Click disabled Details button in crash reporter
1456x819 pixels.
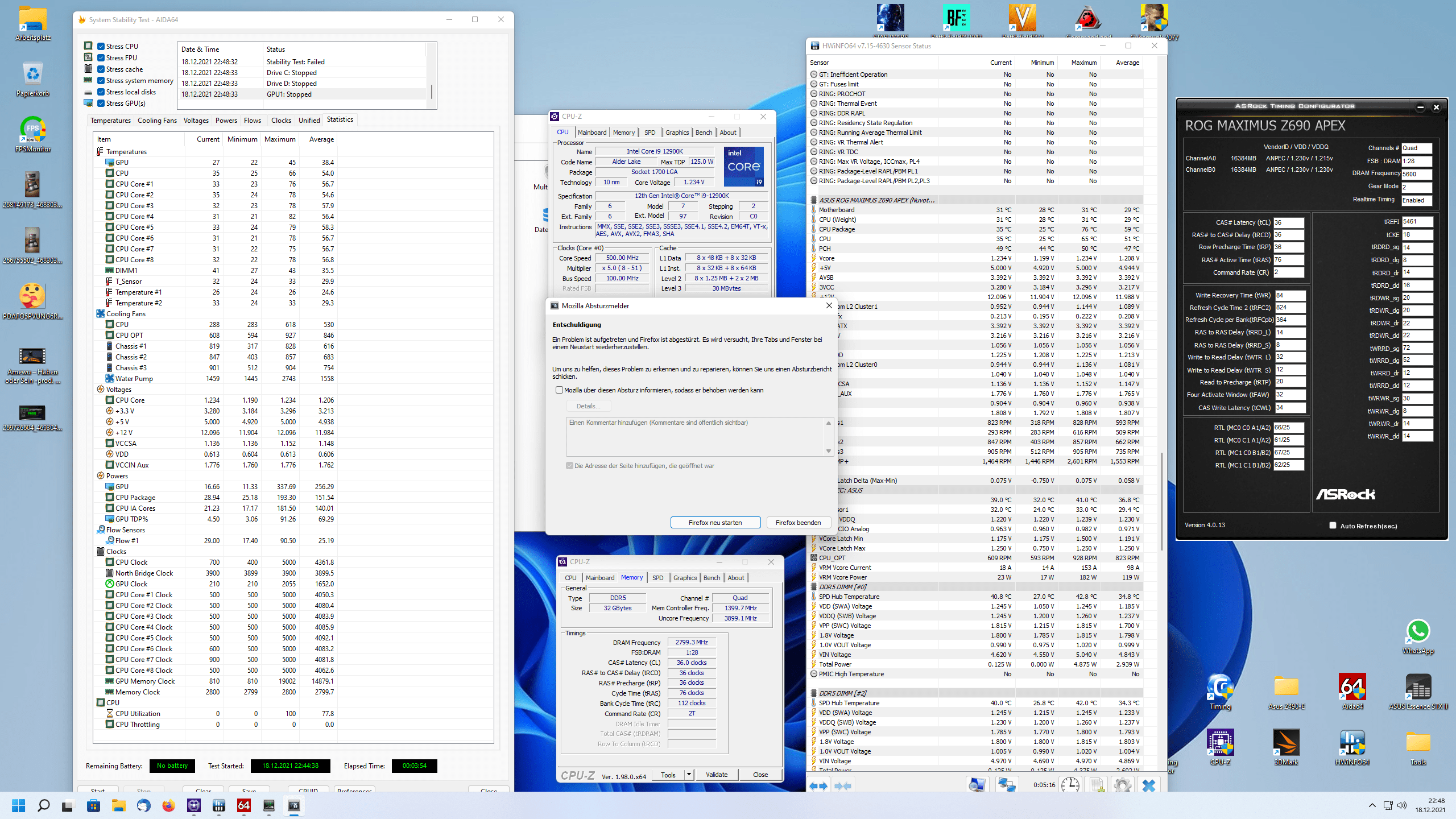[x=588, y=406]
